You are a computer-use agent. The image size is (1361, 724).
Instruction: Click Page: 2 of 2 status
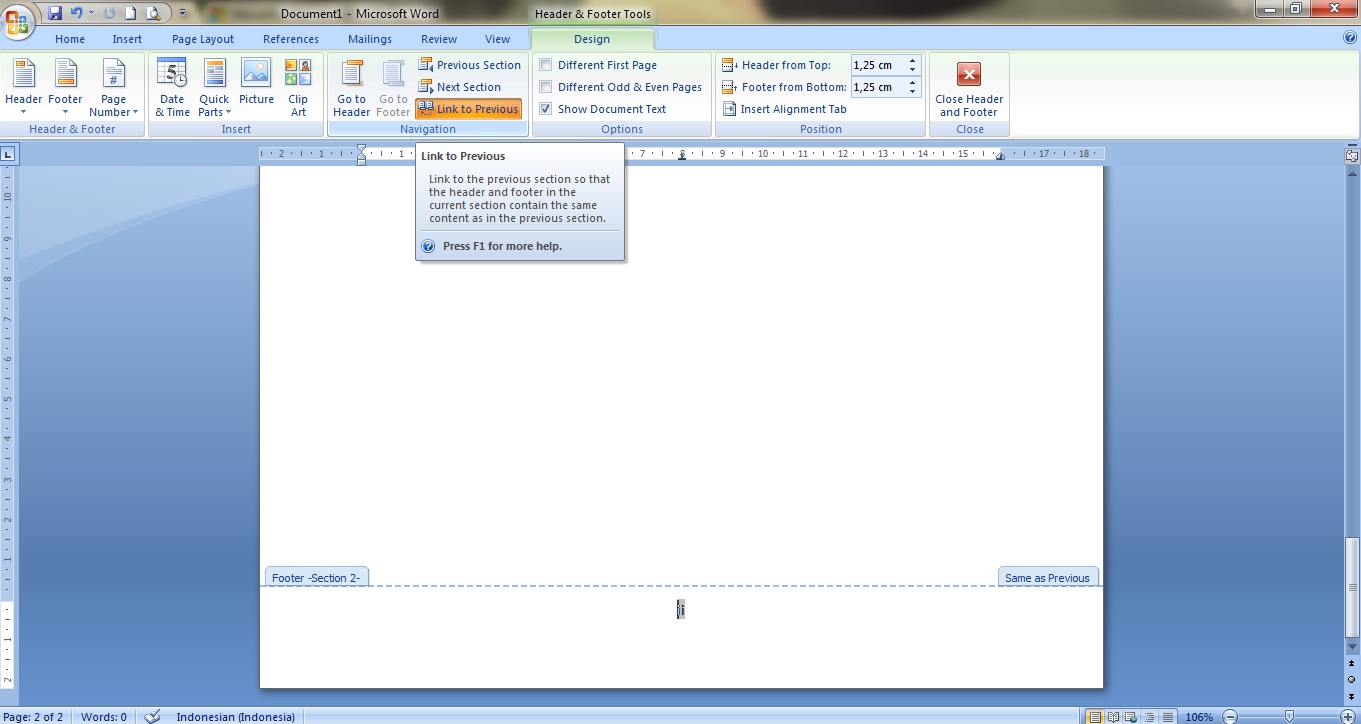click(x=34, y=717)
